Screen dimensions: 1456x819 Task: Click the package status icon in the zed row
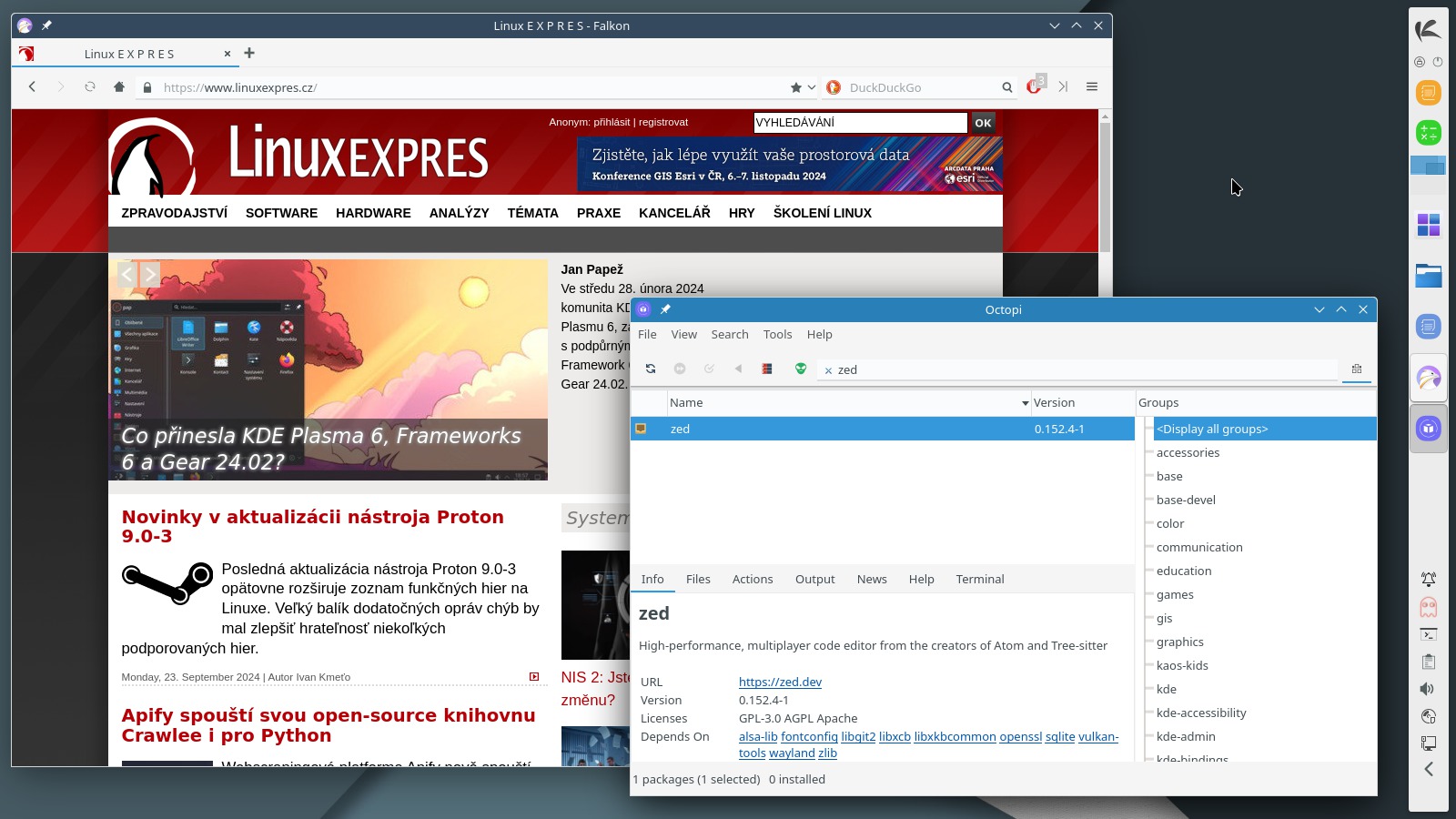641,429
